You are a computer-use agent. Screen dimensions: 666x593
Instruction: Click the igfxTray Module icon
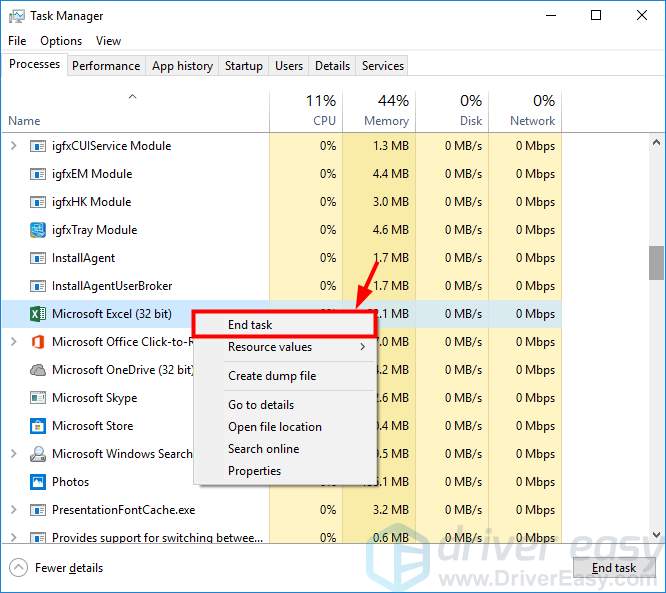pyautogui.click(x=38, y=230)
